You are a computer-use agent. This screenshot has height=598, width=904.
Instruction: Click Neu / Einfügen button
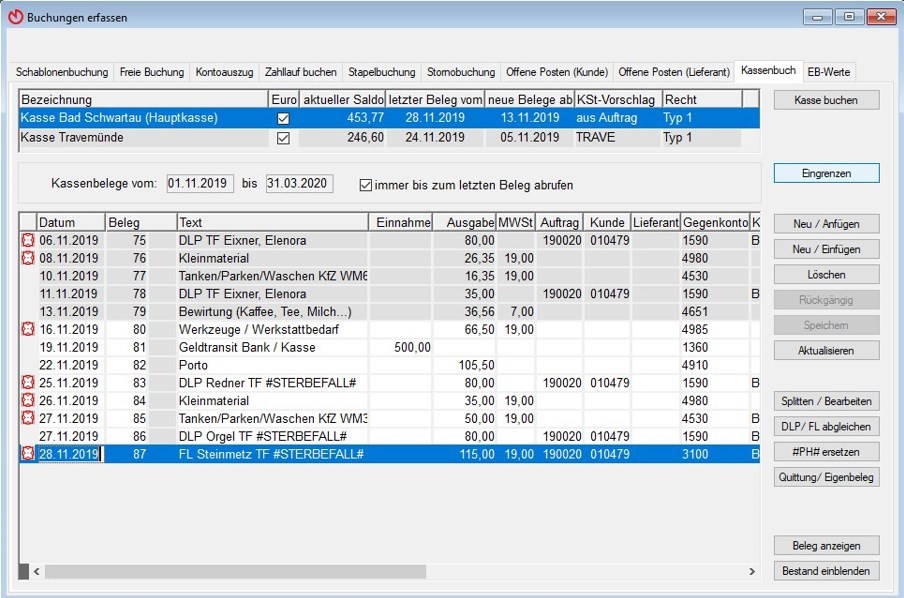[826, 249]
